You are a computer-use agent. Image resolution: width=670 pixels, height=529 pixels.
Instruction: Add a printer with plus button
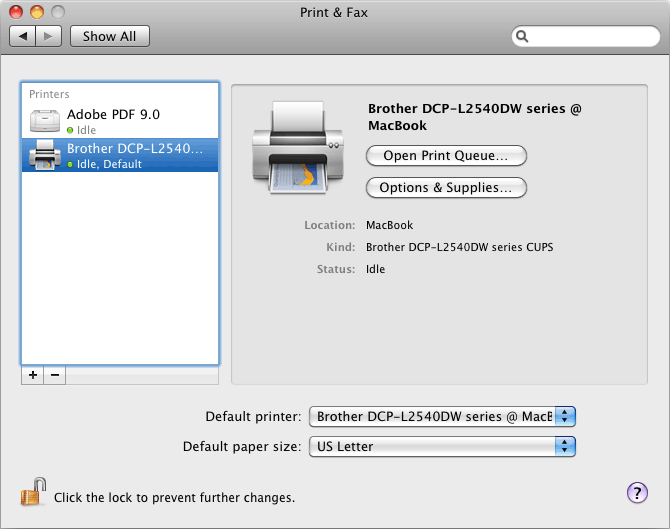(32, 375)
